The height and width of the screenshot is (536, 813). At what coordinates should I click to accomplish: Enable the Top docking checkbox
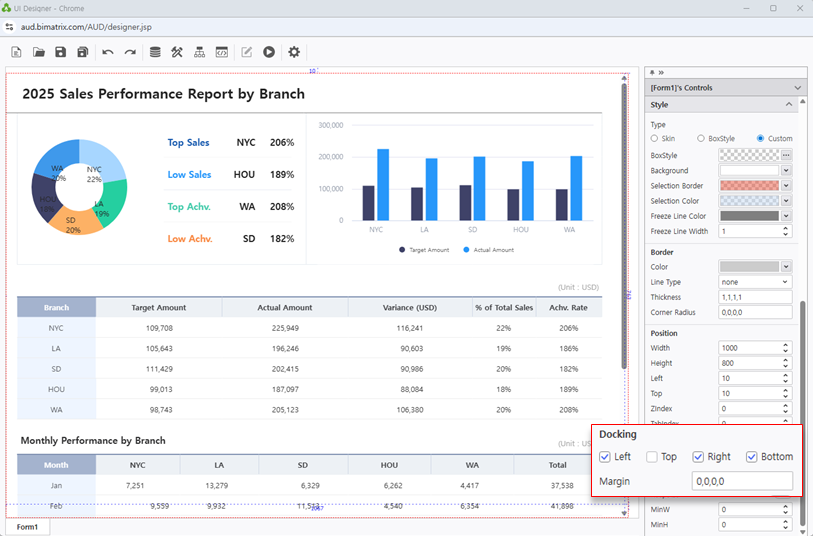652,457
